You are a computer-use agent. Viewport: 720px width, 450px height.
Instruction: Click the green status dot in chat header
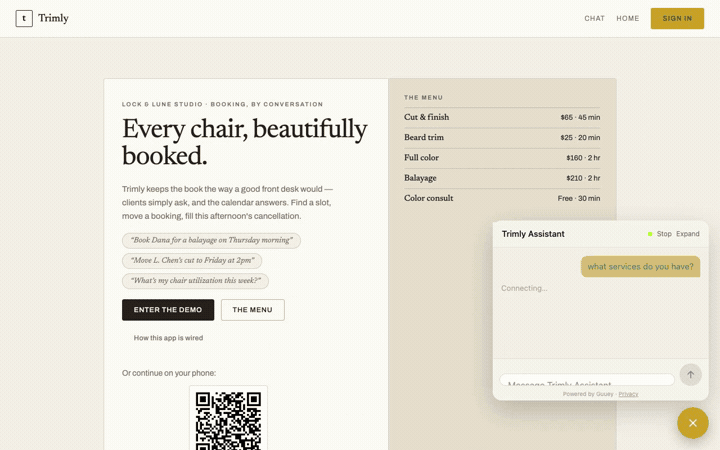pyautogui.click(x=650, y=234)
